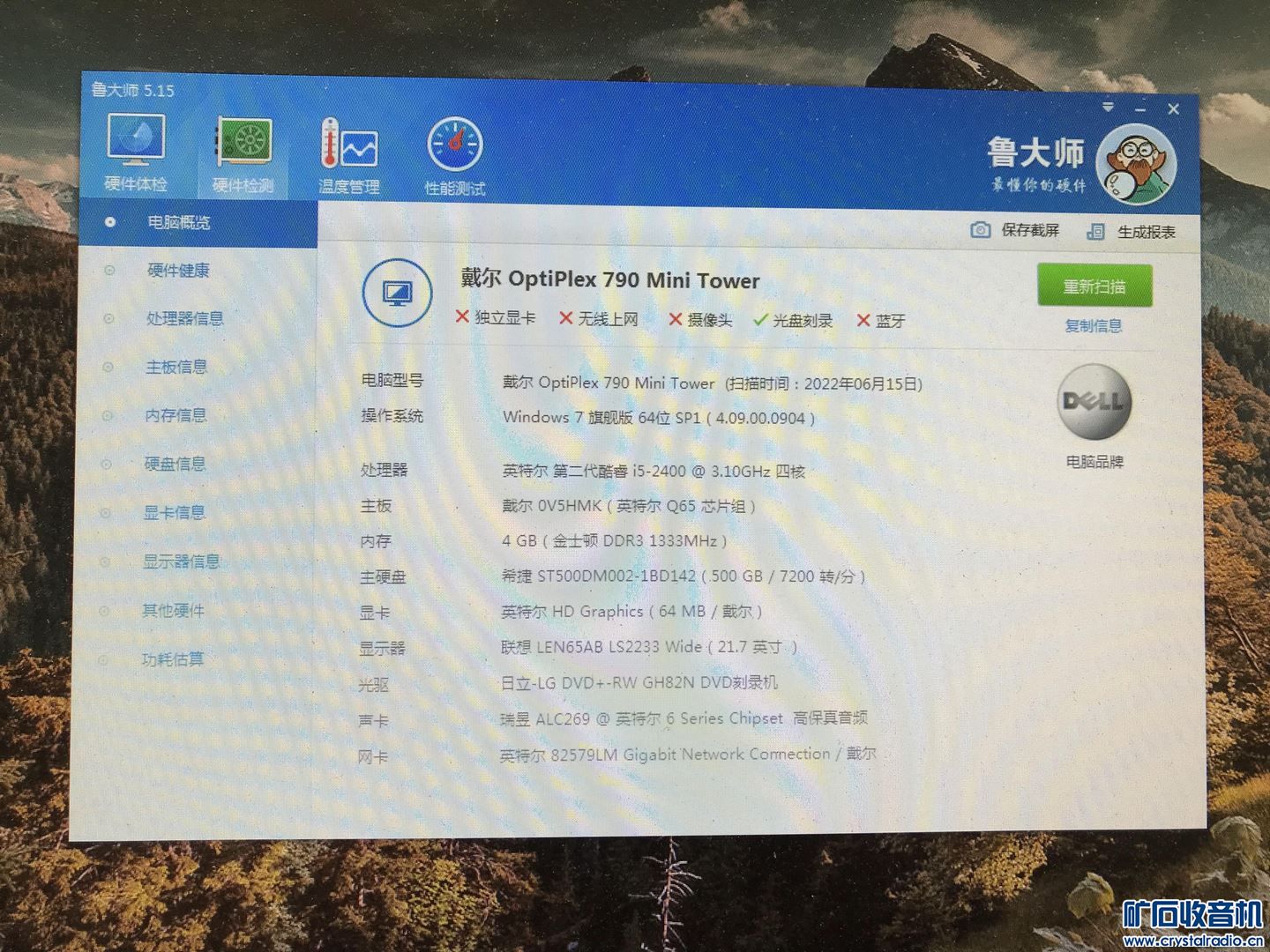Click the 摄像头 feature indicator
This screenshot has height=952, width=1270.
[700, 319]
